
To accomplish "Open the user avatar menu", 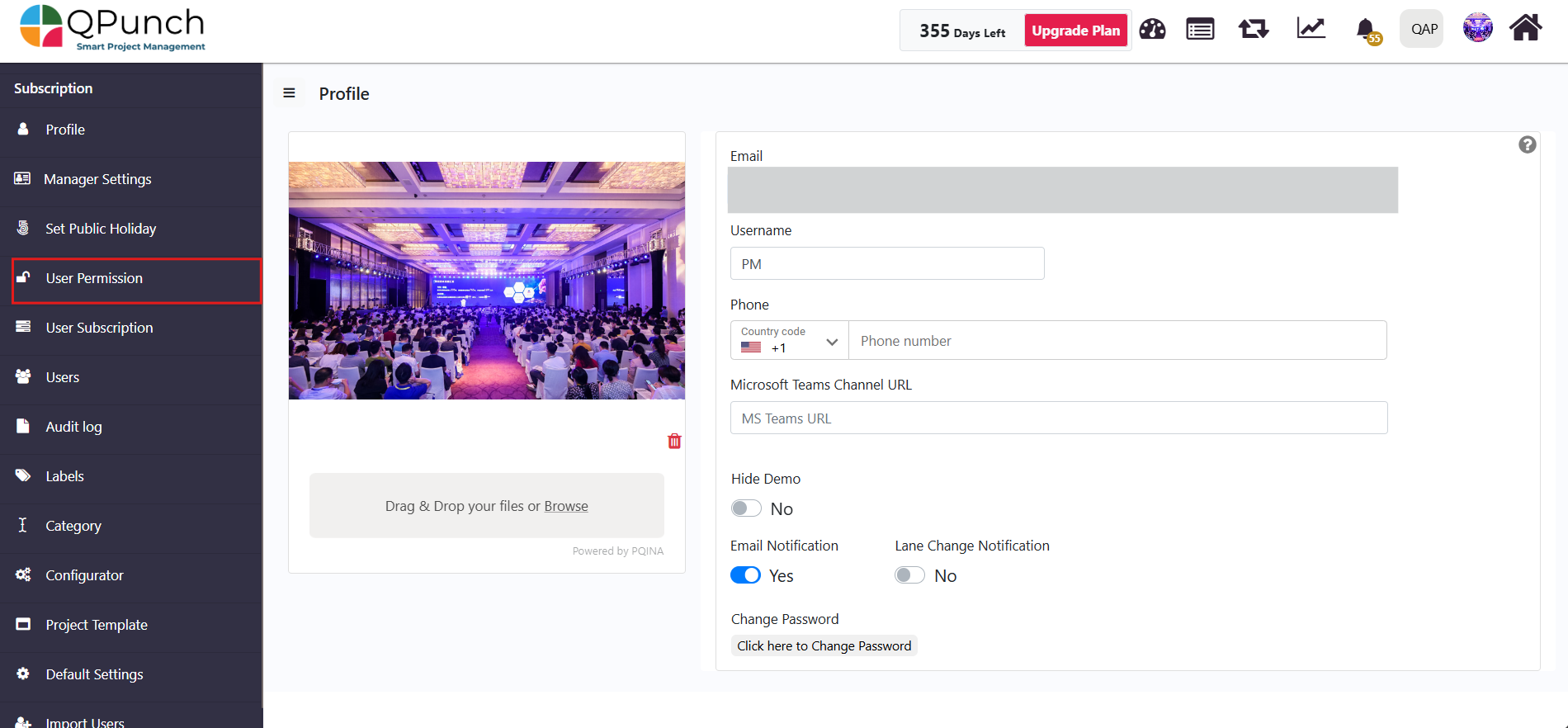I will [1477, 28].
